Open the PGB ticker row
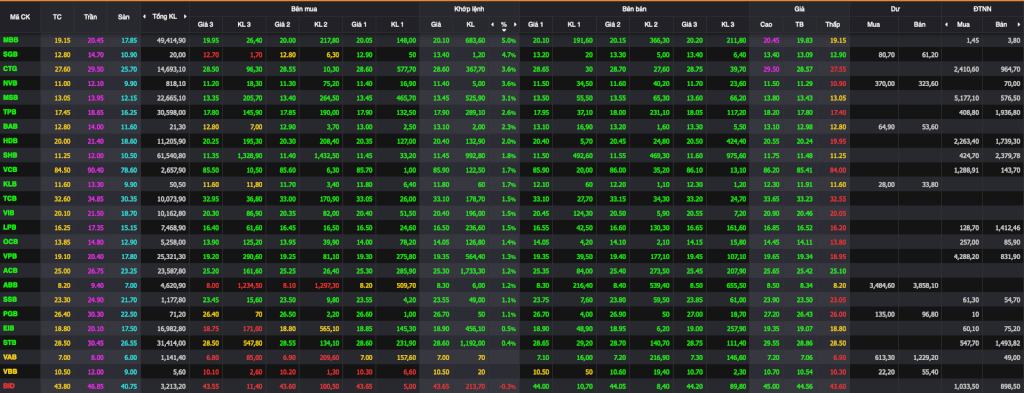Screen dimensions: 1024x393 click(512, 313)
